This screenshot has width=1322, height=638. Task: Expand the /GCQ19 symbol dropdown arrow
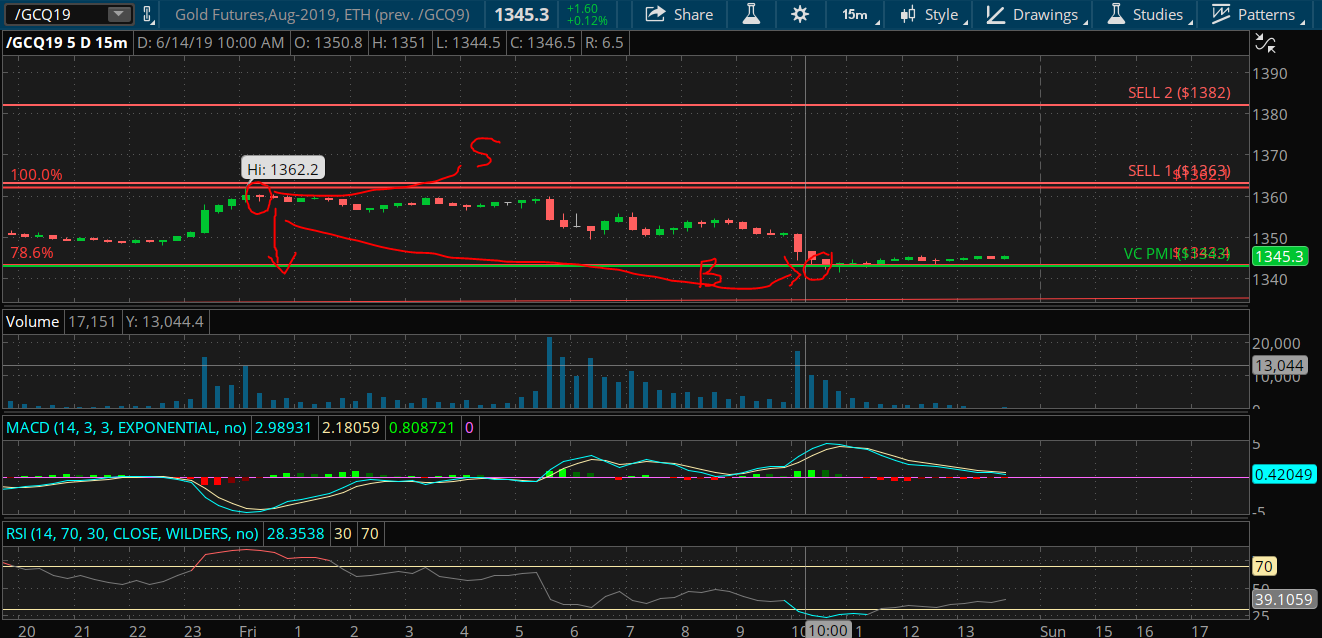(118, 15)
